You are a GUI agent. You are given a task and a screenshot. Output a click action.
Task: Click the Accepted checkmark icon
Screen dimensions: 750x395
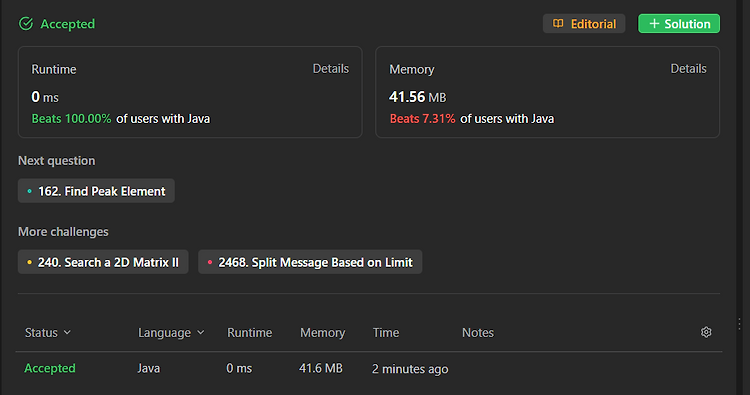coord(26,23)
